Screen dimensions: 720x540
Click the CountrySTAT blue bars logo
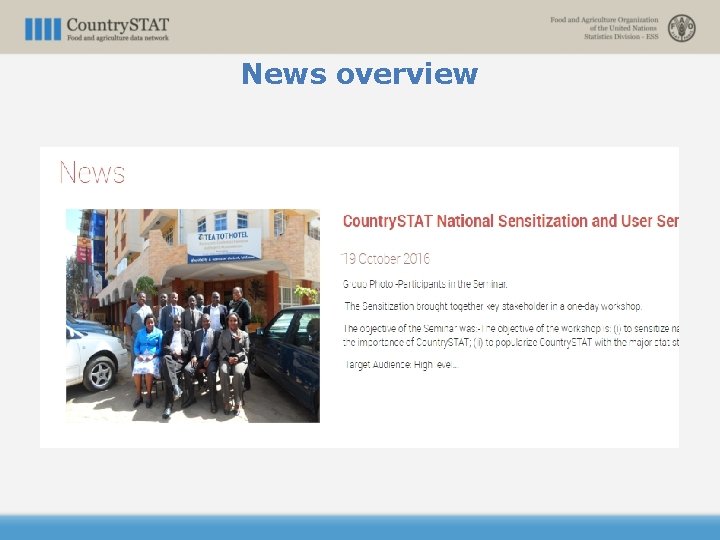pos(43,29)
